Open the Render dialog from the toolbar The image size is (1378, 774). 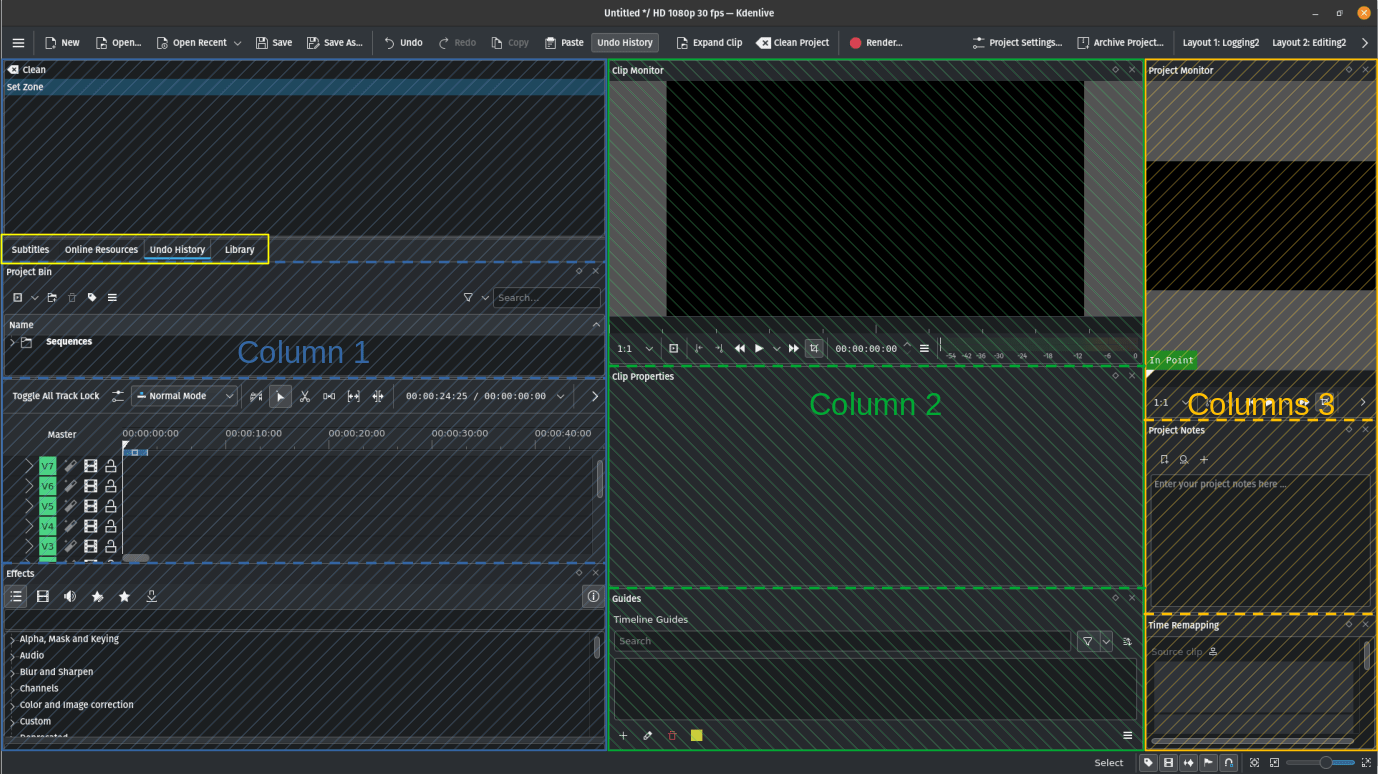(x=874, y=42)
